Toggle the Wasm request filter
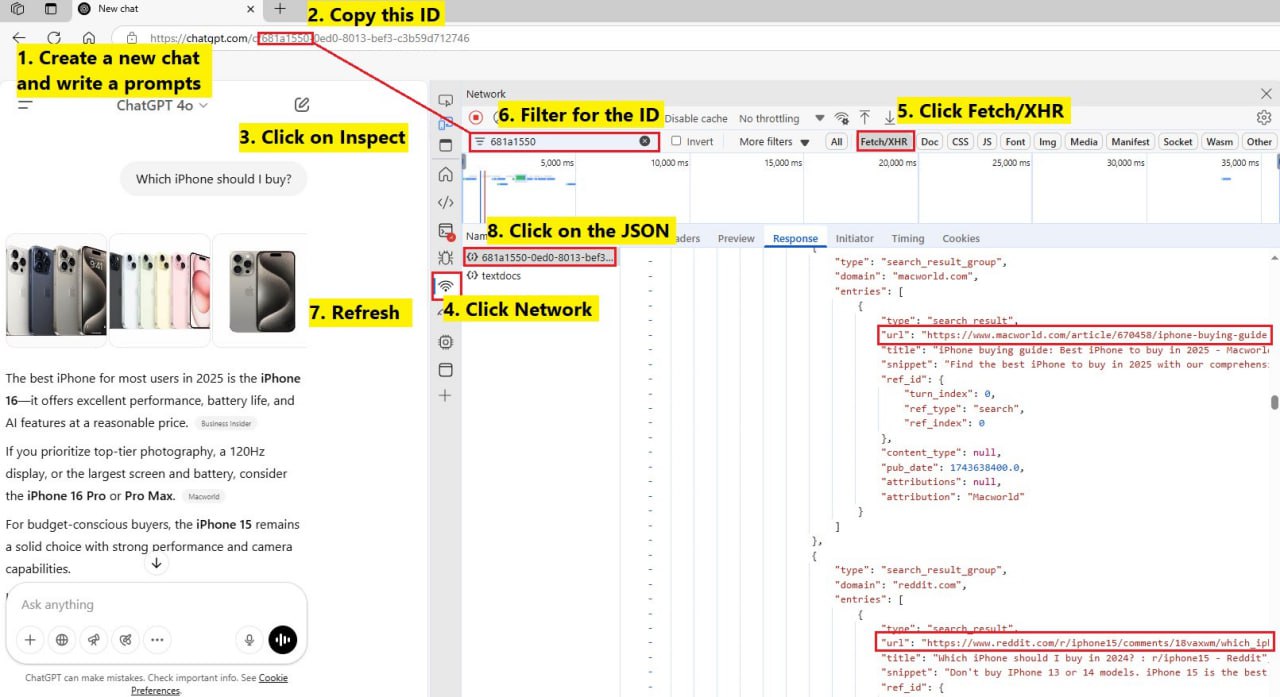This screenshot has width=1280, height=697. click(1220, 142)
